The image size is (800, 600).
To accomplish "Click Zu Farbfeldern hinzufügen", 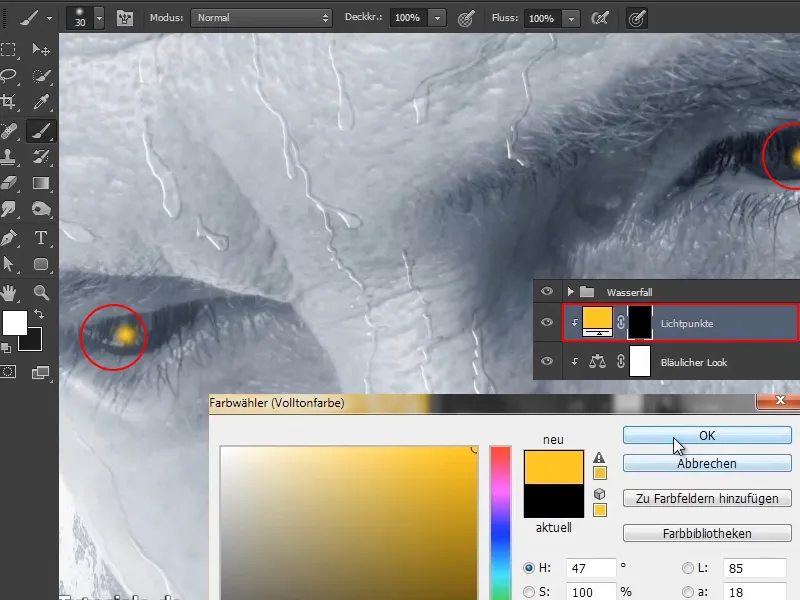I will point(707,498).
